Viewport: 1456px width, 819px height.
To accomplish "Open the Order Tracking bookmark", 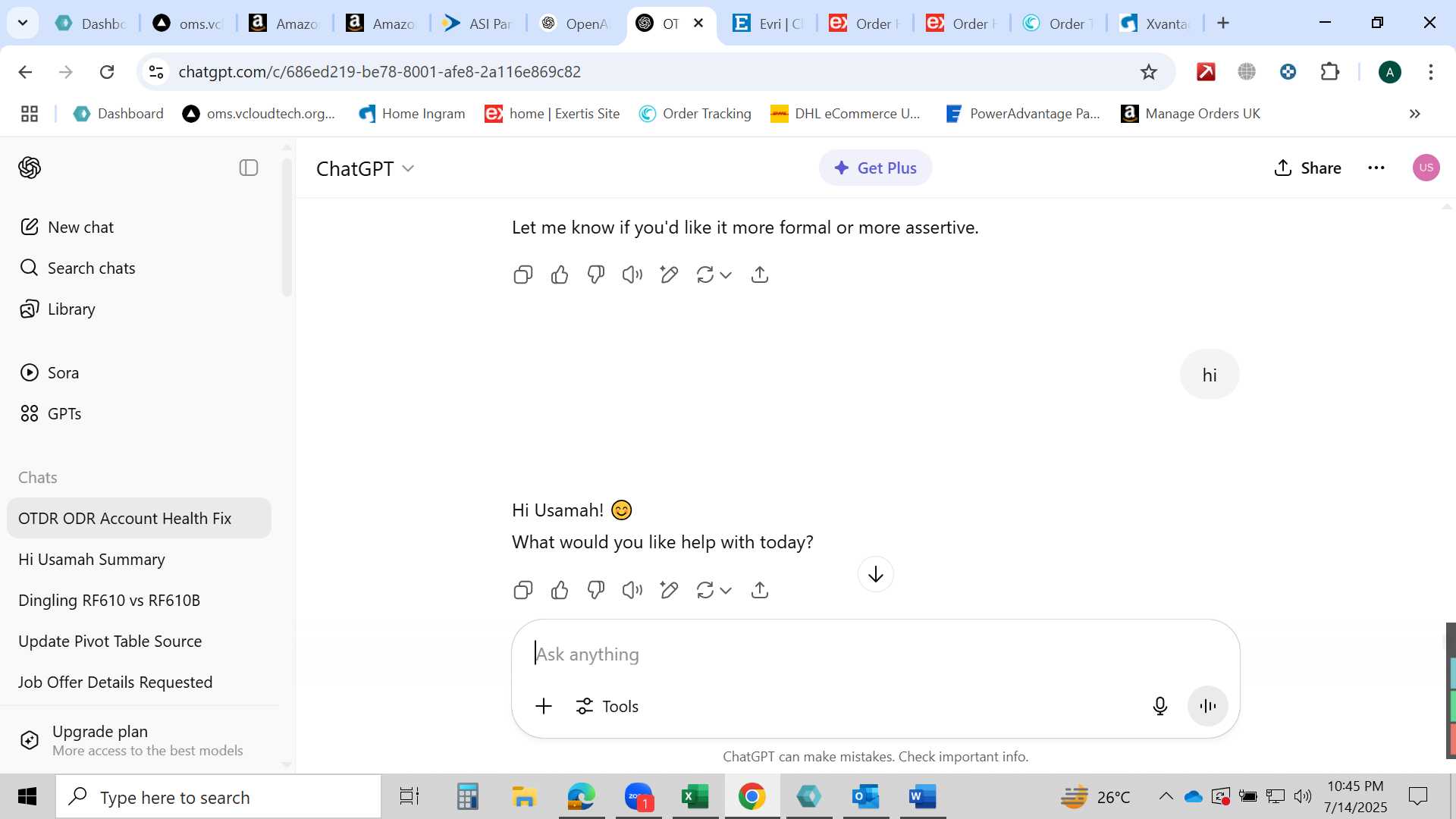I will click(x=695, y=114).
